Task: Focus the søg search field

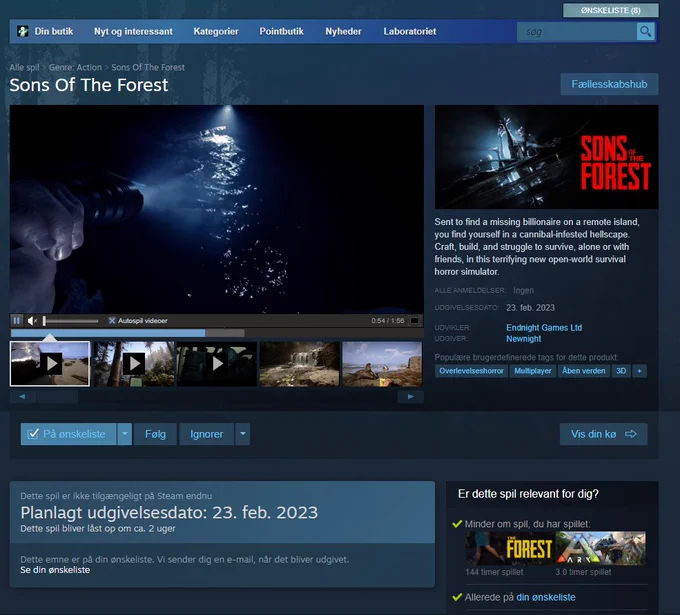Action: pyautogui.click(x=577, y=32)
